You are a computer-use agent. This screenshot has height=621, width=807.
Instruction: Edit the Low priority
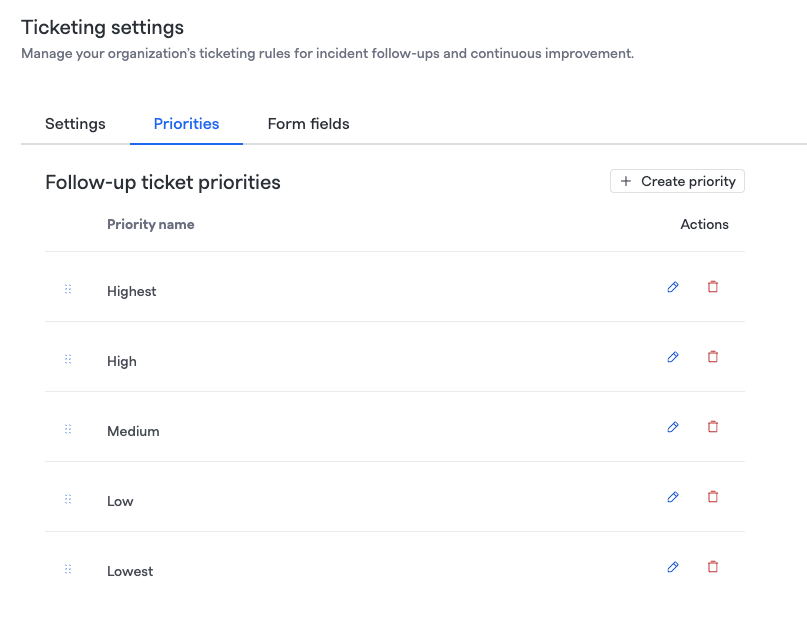(x=673, y=497)
